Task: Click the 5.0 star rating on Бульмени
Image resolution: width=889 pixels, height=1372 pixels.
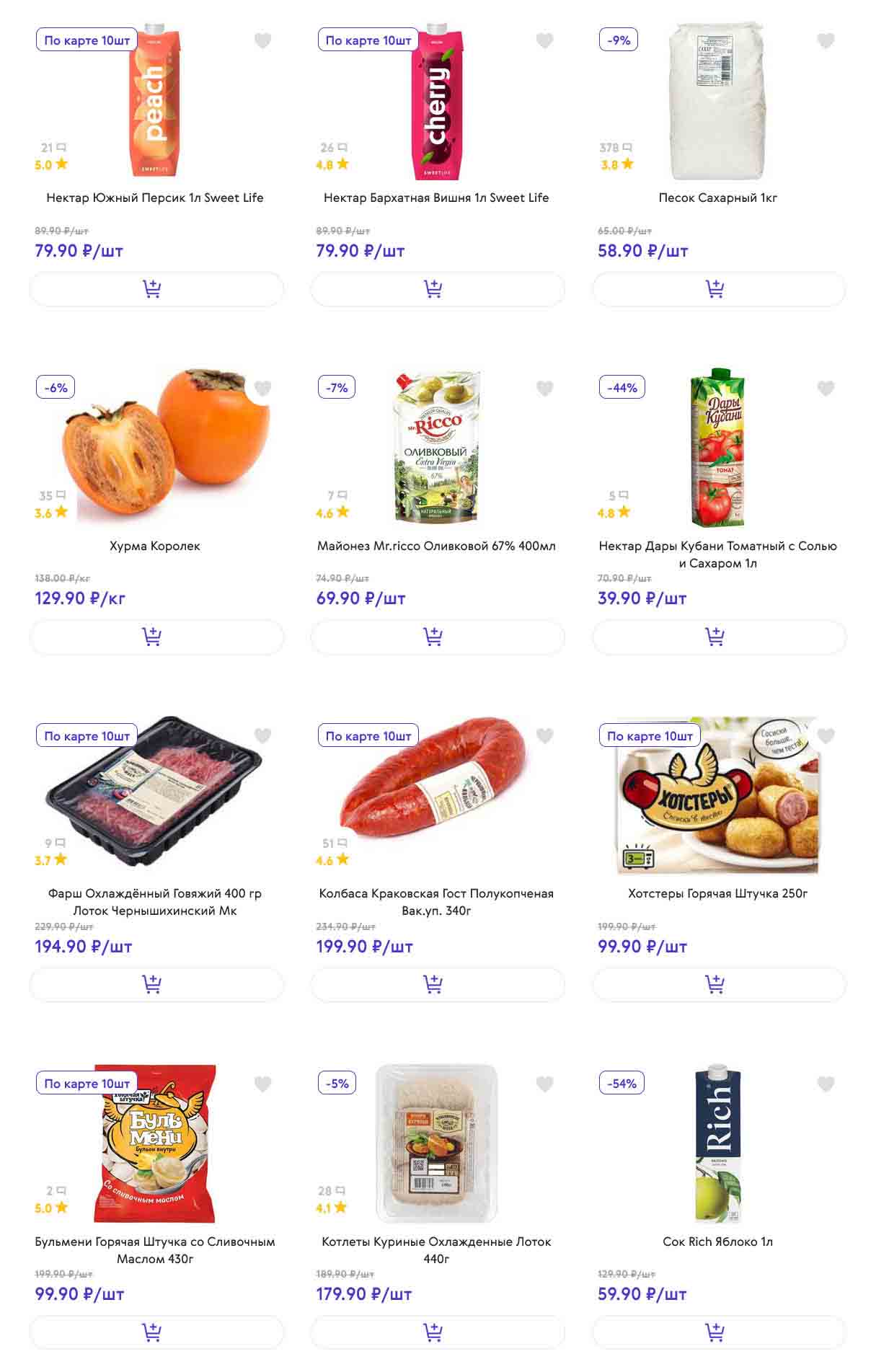Action: (x=50, y=1208)
